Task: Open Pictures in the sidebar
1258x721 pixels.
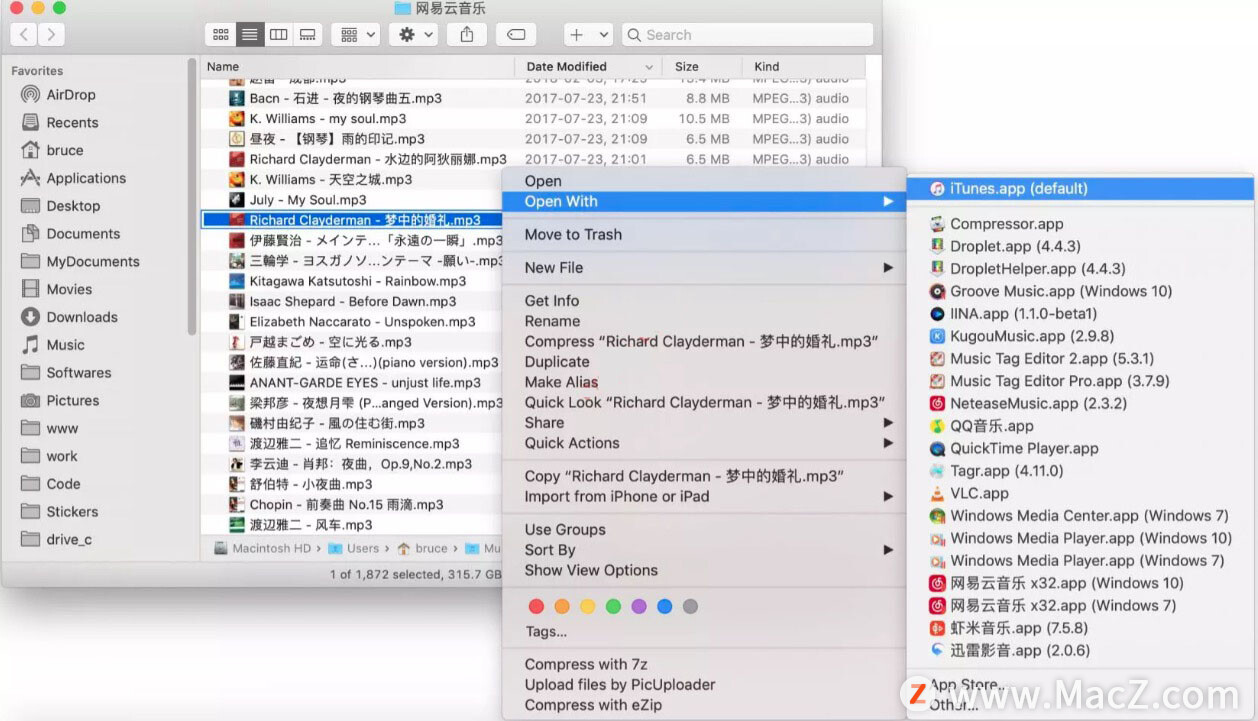Action: click(x=73, y=400)
